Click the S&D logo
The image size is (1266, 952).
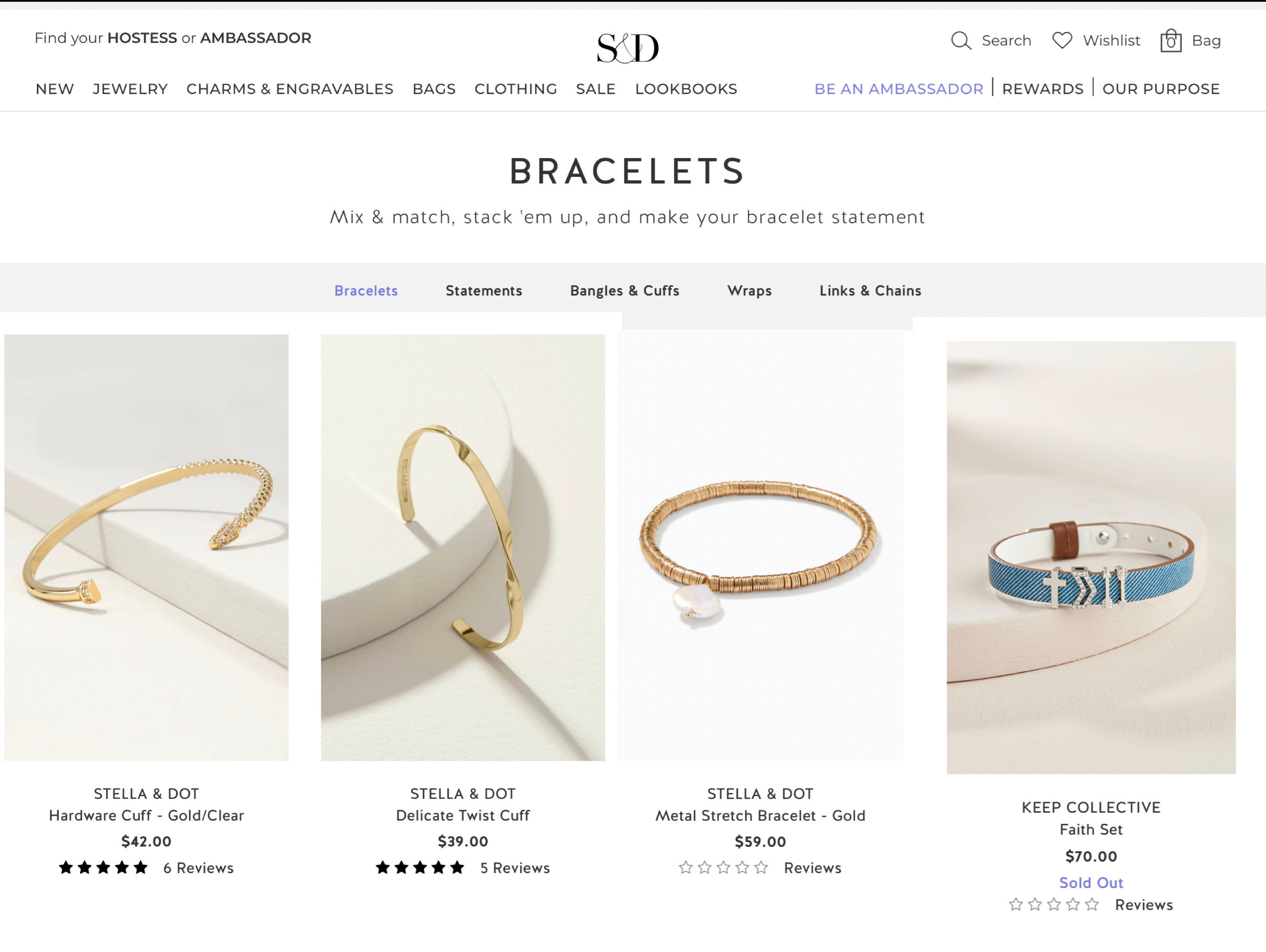click(x=628, y=47)
